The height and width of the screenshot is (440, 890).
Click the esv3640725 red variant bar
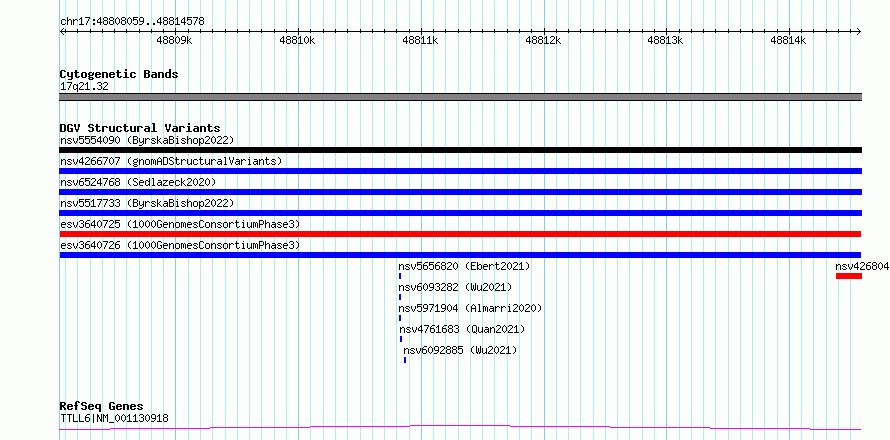pos(460,234)
